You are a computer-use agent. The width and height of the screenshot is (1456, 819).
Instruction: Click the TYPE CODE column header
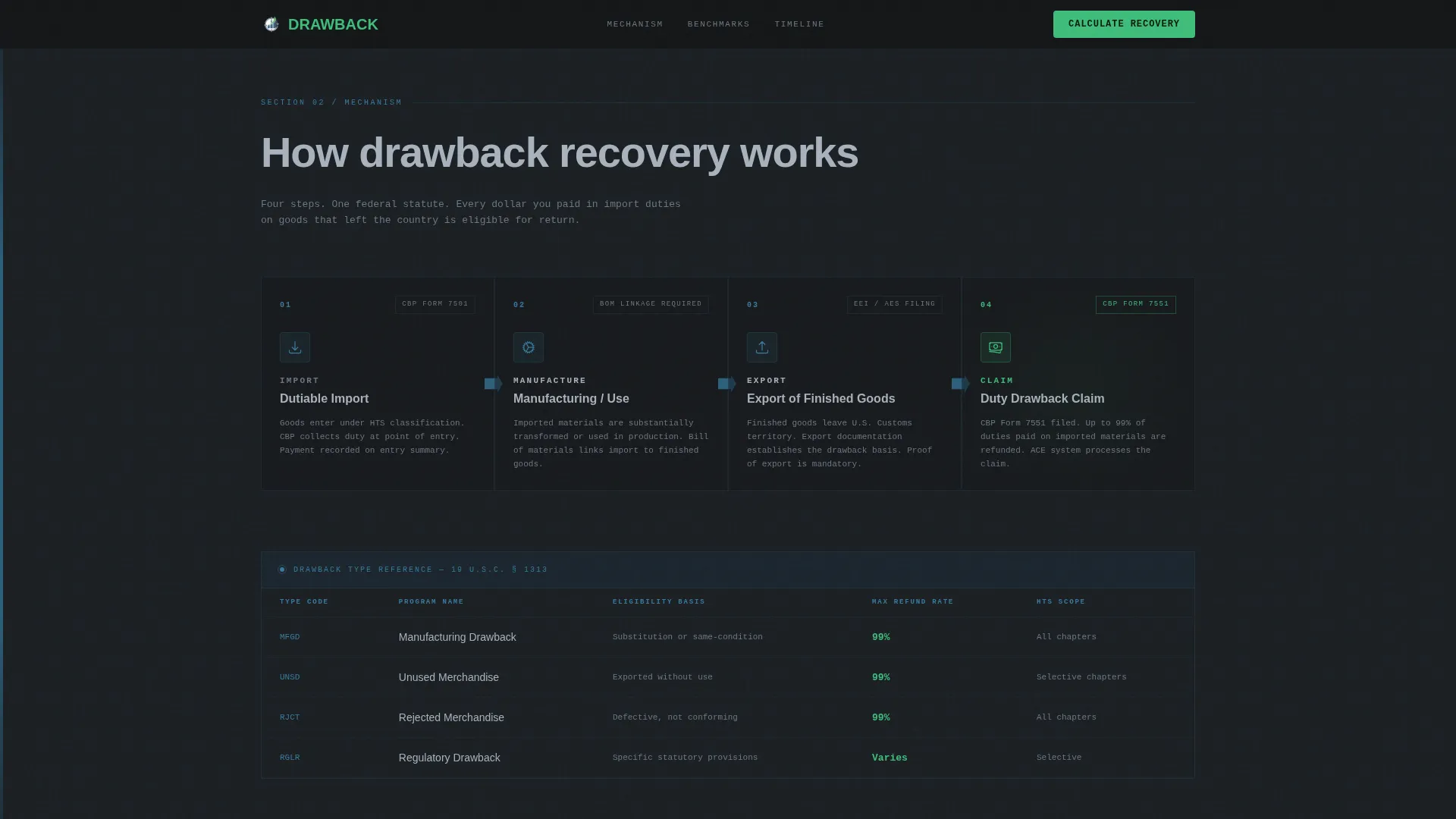point(304,602)
